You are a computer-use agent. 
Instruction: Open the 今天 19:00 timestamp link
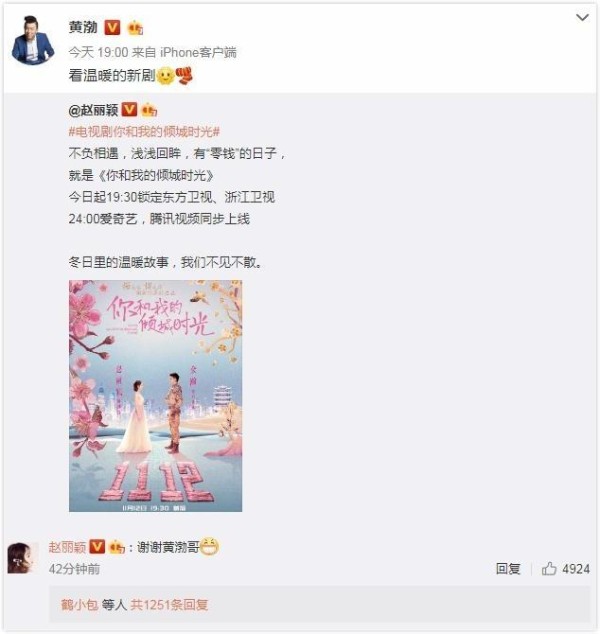point(98,52)
